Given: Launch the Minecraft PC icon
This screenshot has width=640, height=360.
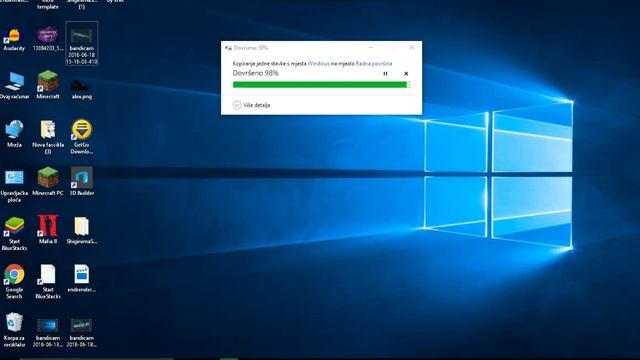Looking at the screenshot, I should 48,181.
